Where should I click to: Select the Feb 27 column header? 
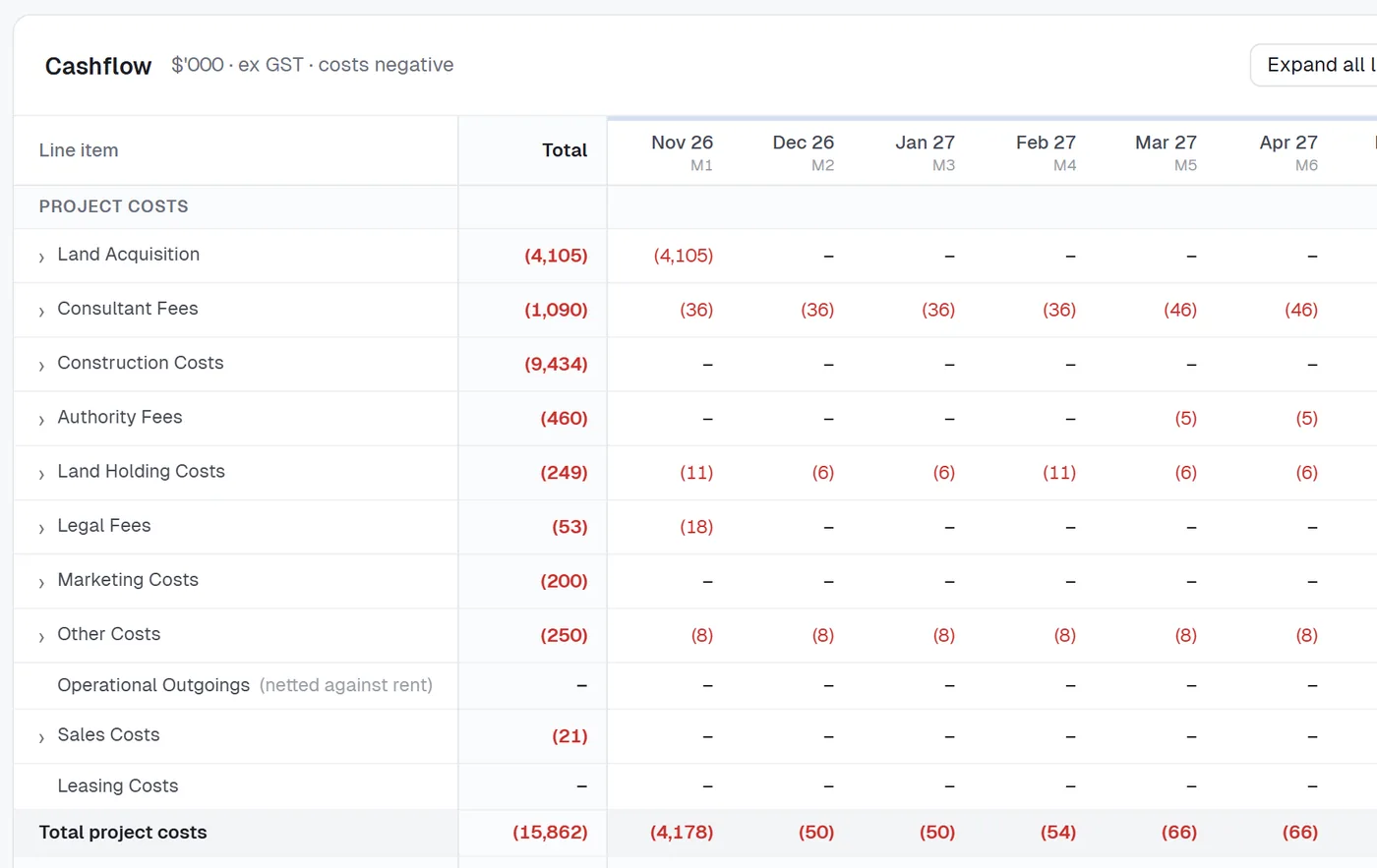point(1046,151)
